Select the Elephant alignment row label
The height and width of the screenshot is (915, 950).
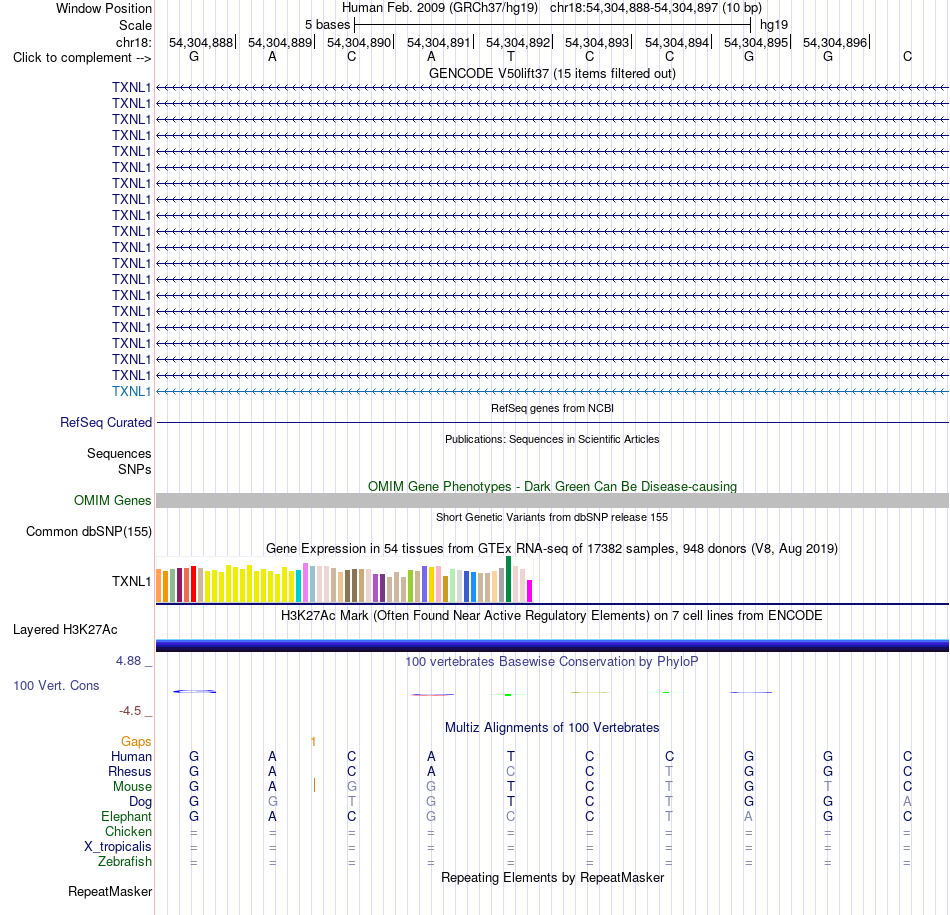coord(126,816)
